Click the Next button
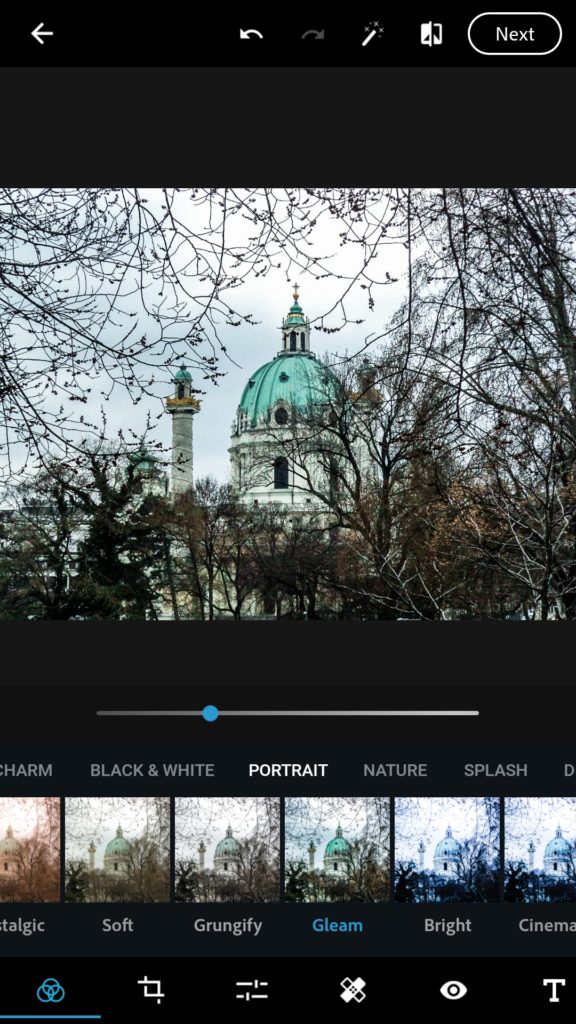This screenshot has height=1024, width=576. 515,34
